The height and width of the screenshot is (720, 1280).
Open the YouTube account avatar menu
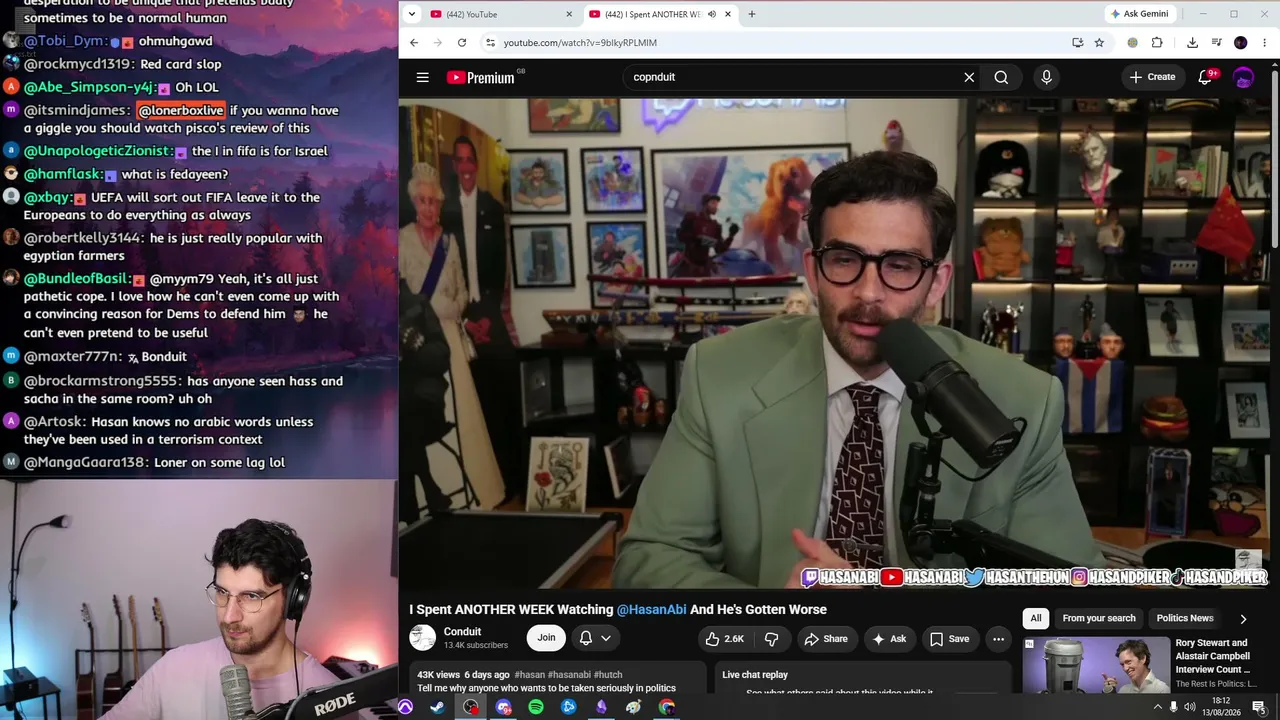[1244, 77]
